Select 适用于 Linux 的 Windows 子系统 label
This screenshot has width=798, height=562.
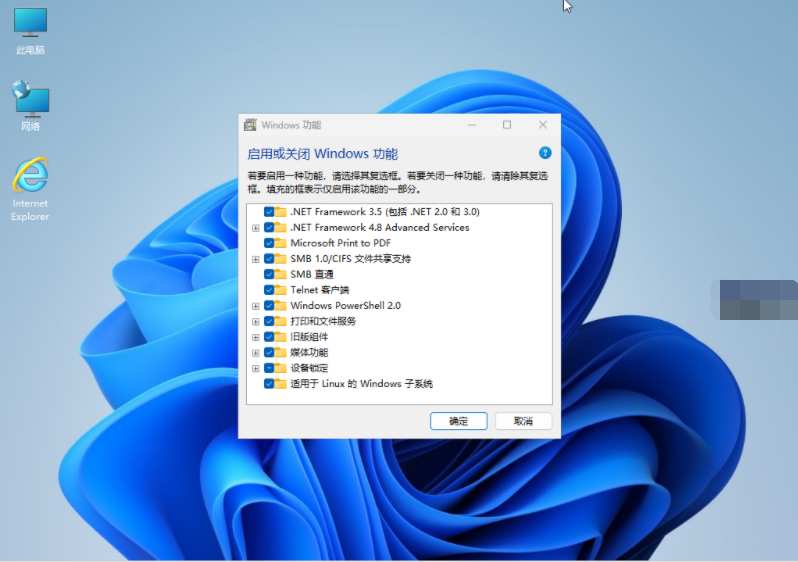click(361, 384)
